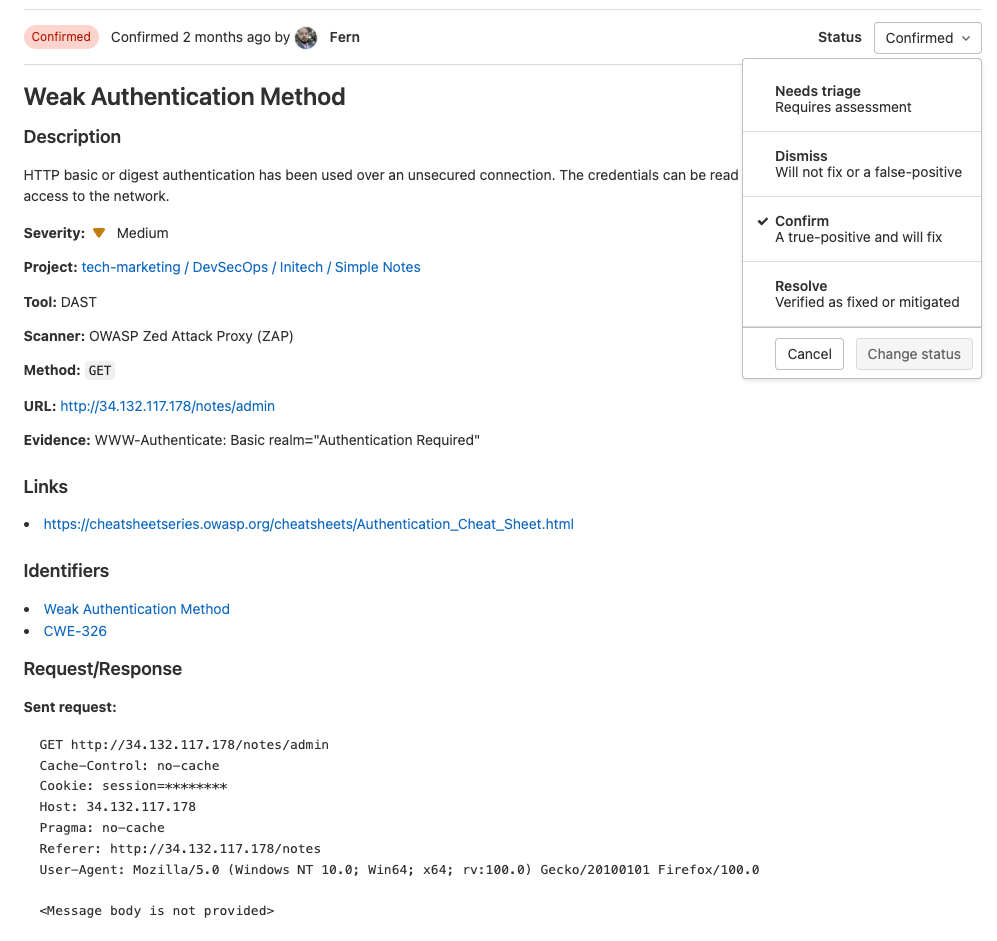Click the yellow medium severity icon

pyautogui.click(x=98, y=232)
